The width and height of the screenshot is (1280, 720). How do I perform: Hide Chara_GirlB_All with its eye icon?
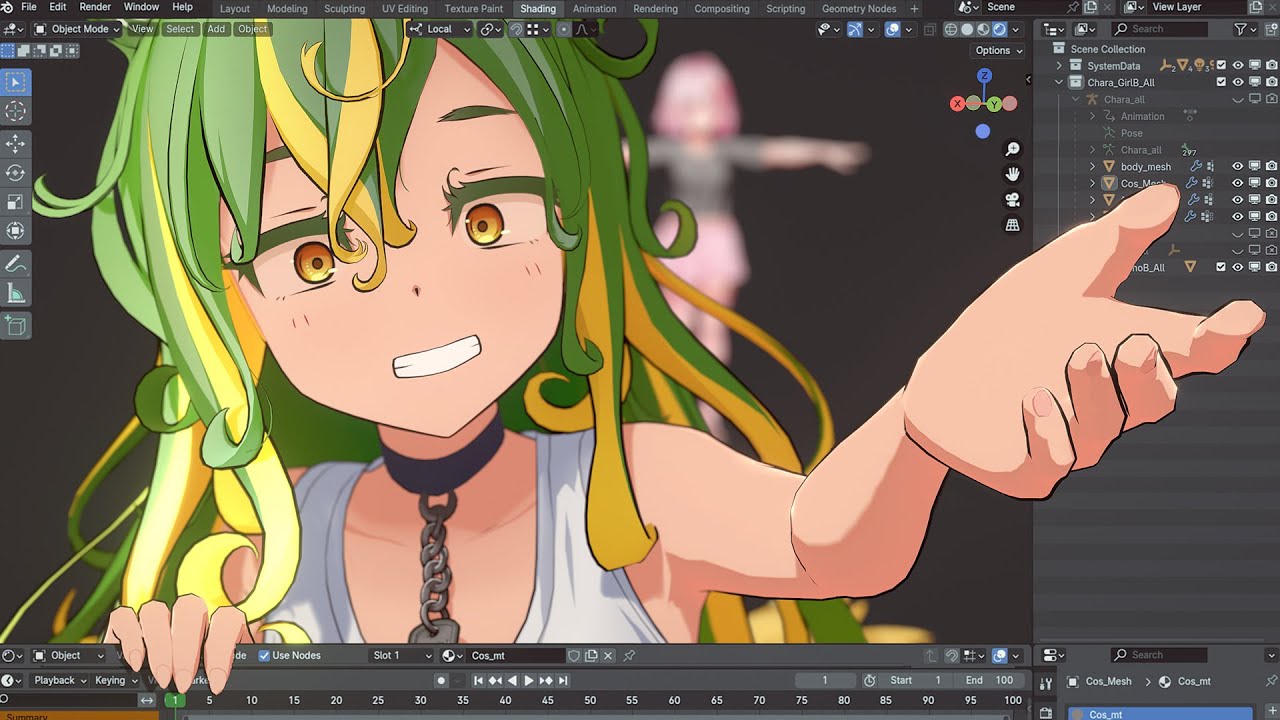pyautogui.click(x=1238, y=82)
